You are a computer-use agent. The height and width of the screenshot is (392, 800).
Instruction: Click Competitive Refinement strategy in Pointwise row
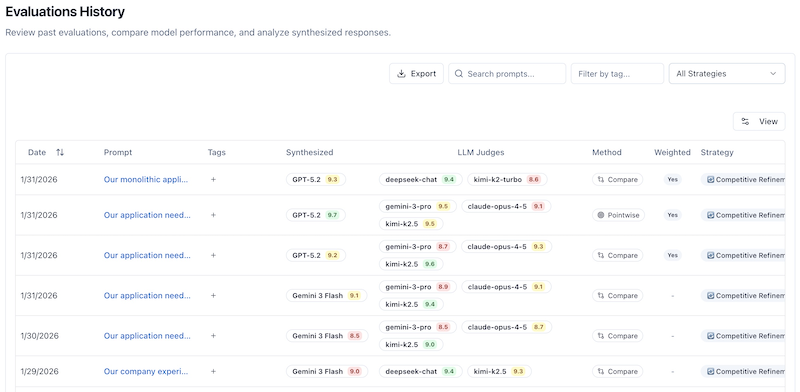[743, 215]
